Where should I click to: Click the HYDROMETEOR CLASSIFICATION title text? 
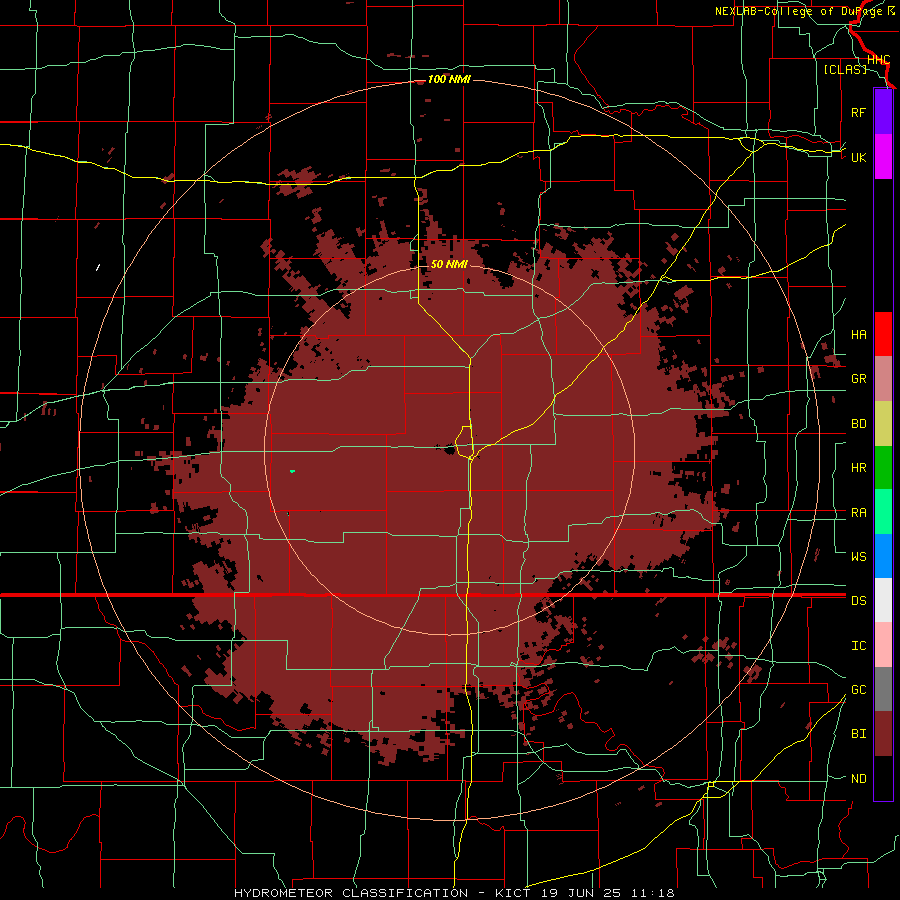point(351,893)
